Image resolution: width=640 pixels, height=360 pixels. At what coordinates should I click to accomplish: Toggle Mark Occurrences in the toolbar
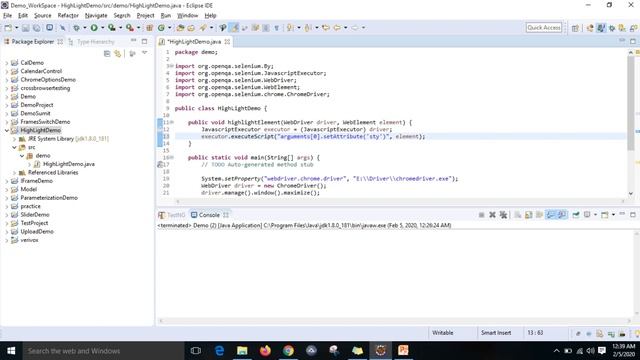coord(234,28)
